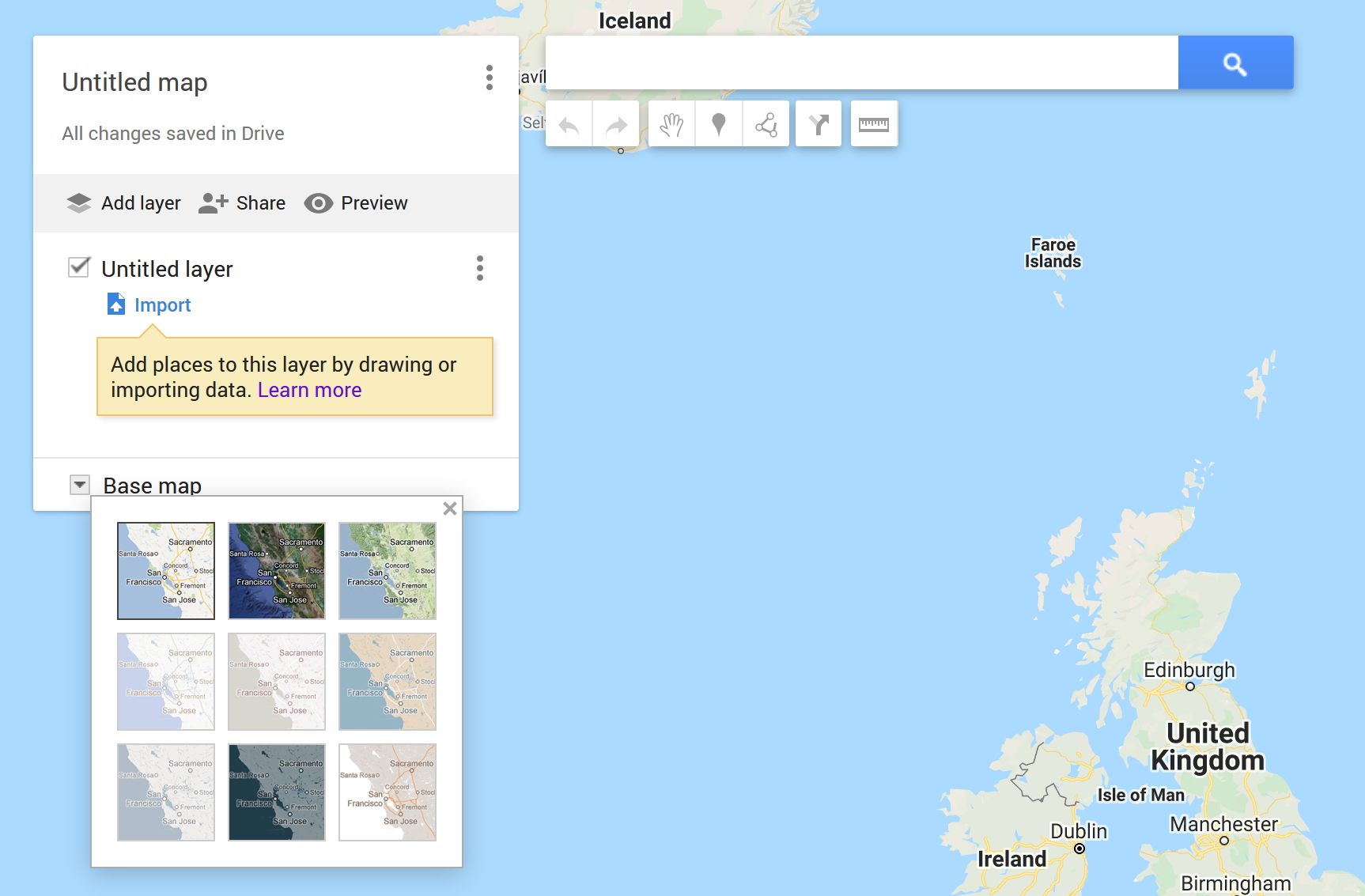This screenshot has width=1365, height=896.
Task: Choose the white-water orange-roads base map thumbnail
Action: click(388, 792)
